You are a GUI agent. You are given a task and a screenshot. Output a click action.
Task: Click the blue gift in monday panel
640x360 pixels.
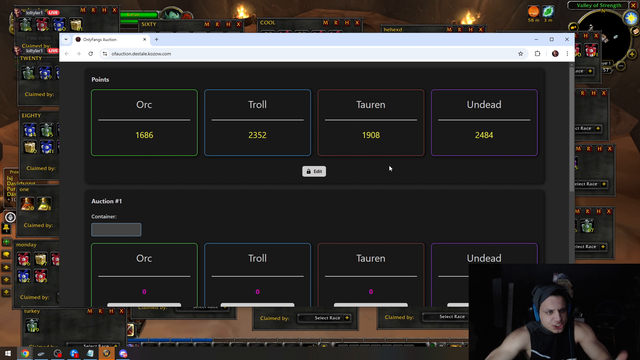[24, 276]
